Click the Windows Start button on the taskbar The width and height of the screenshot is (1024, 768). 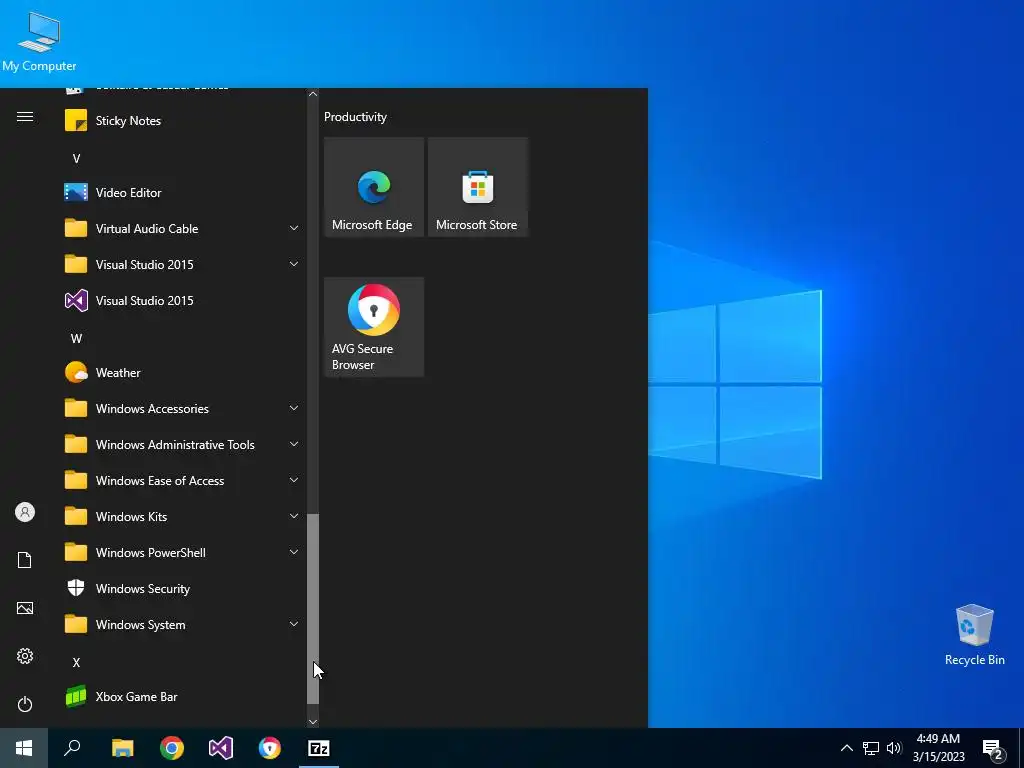pos(24,748)
